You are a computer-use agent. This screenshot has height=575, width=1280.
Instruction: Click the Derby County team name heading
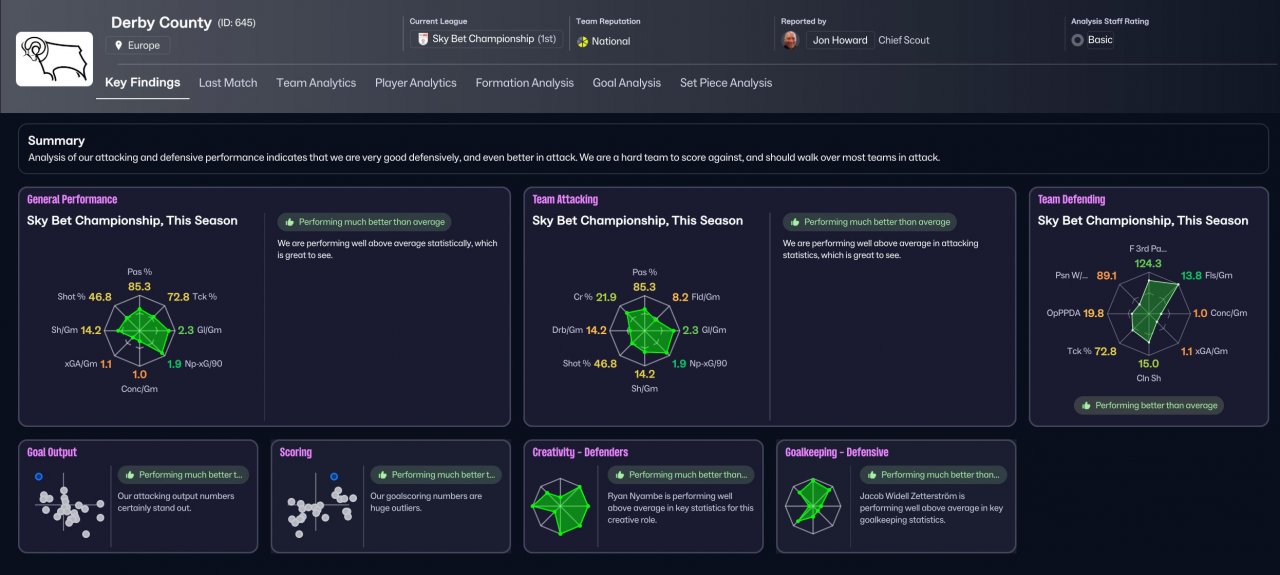(161, 22)
